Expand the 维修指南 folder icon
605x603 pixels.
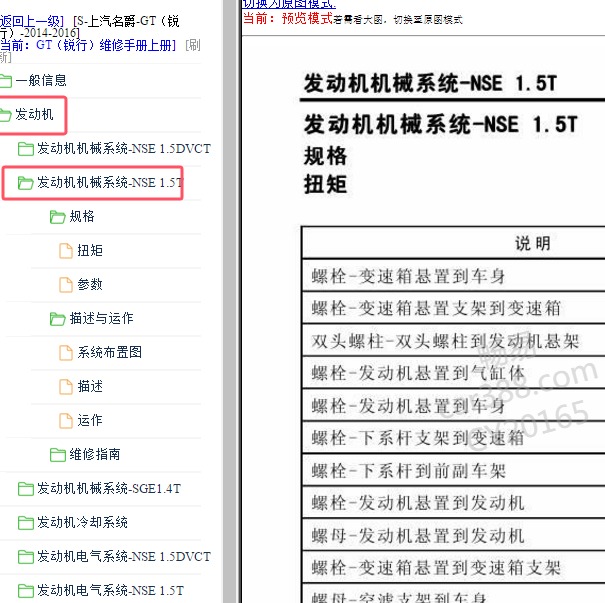pyautogui.click(x=57, y=454)
